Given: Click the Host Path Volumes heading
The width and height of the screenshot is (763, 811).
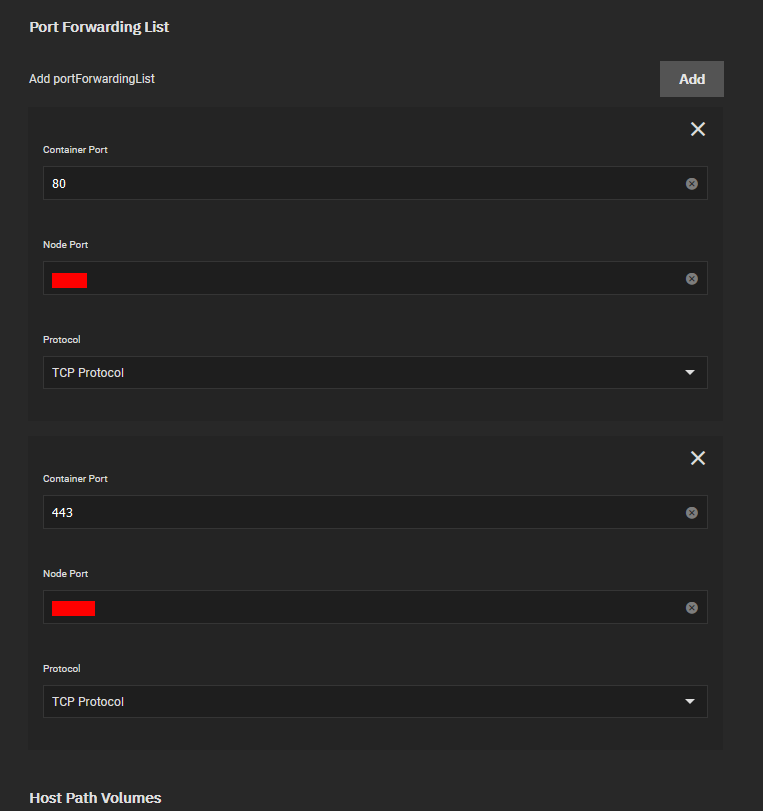Looking at the screenshot, I should pyautogui.click(x=95, y=798).
